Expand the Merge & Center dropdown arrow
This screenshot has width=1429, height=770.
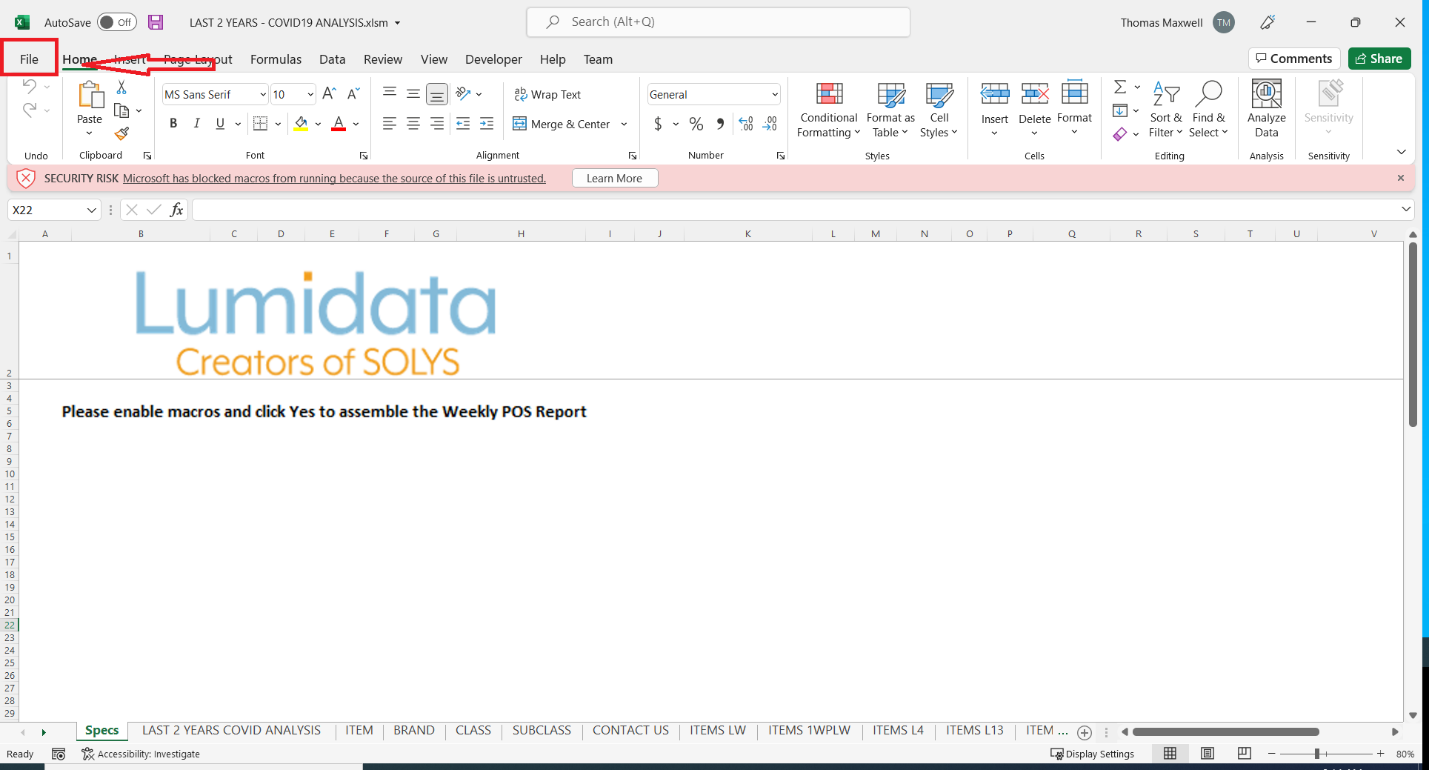[624, 124]
